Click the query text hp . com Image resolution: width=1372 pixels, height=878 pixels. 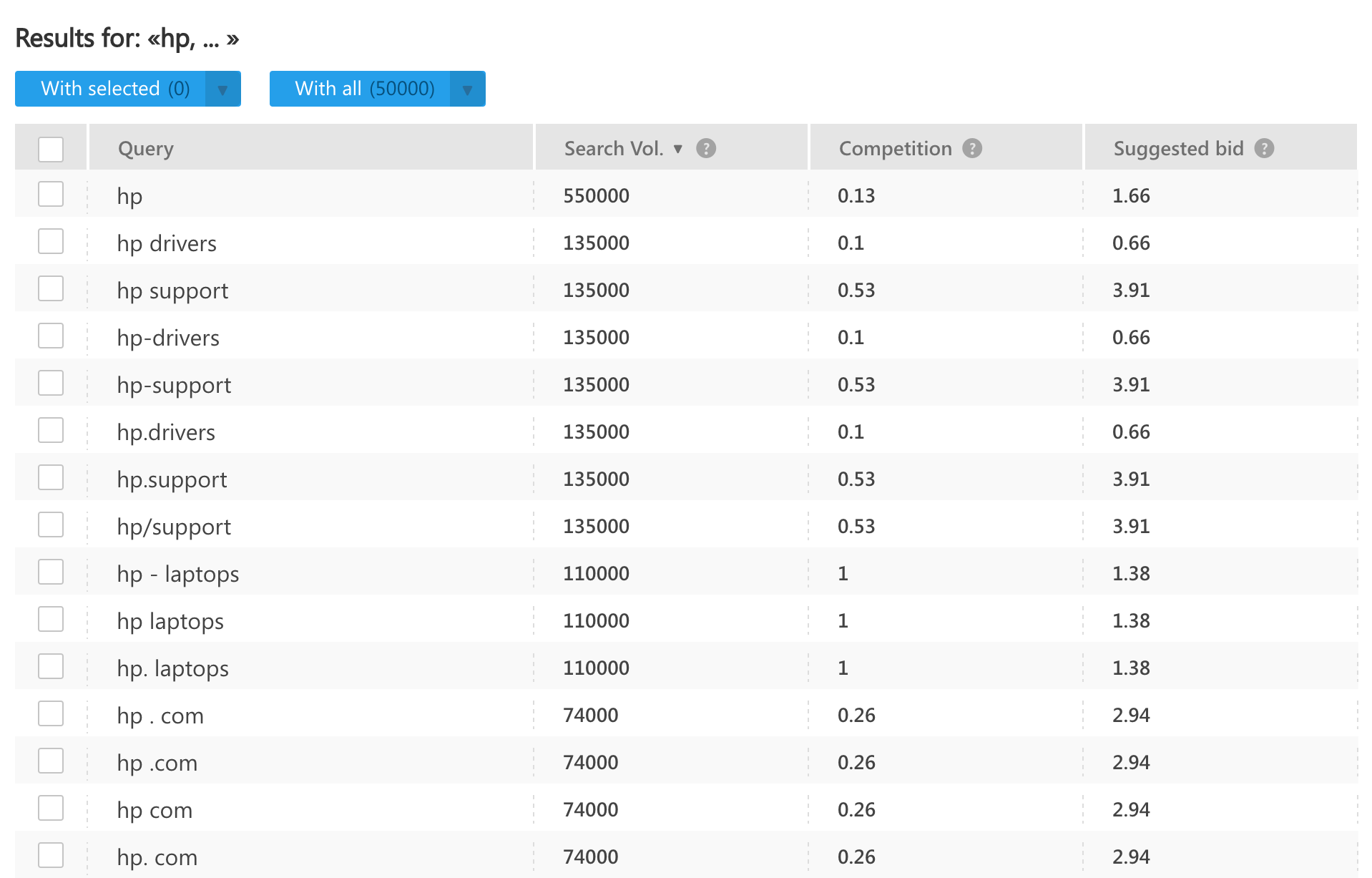[160, 716]
